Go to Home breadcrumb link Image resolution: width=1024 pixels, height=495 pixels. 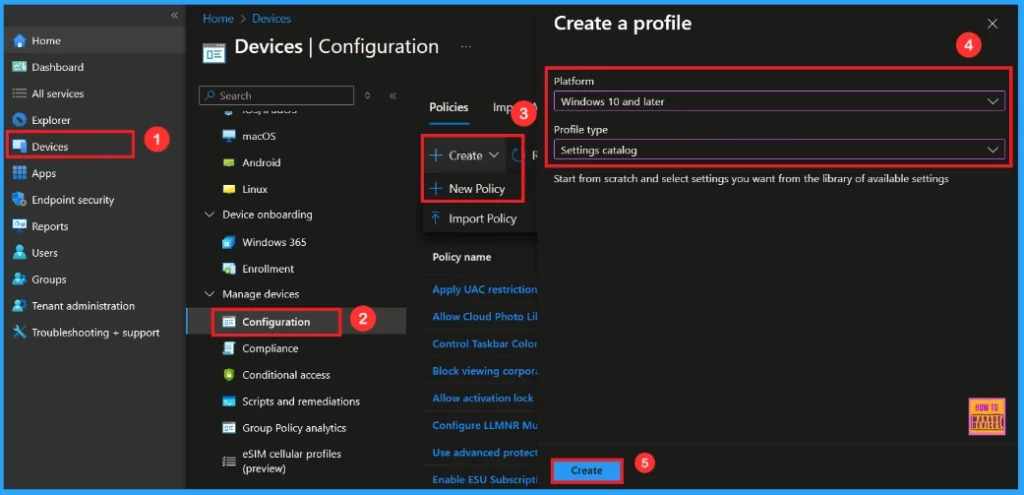coord(218,18)
